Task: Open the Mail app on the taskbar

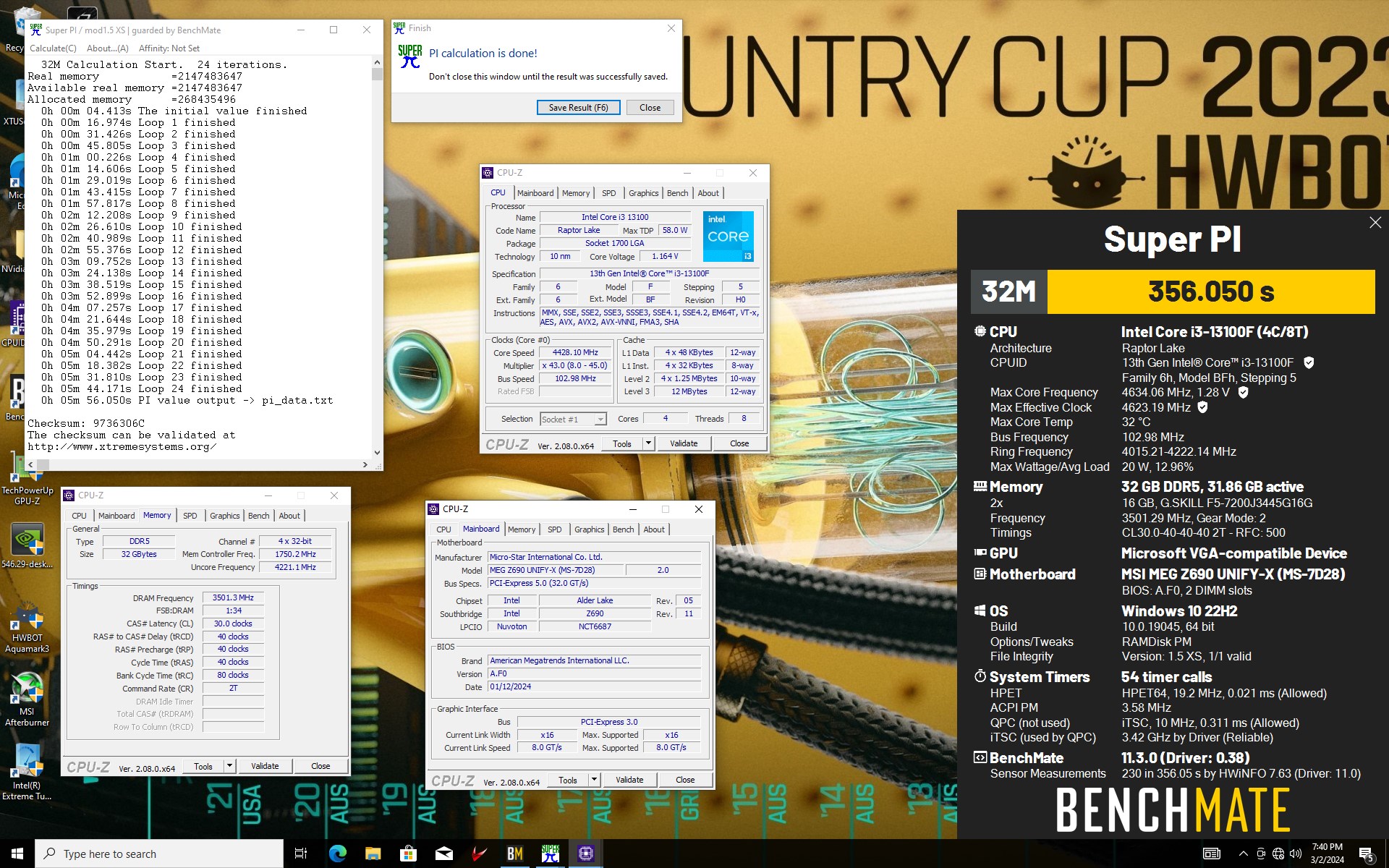Action: click(x=443, y=854)
